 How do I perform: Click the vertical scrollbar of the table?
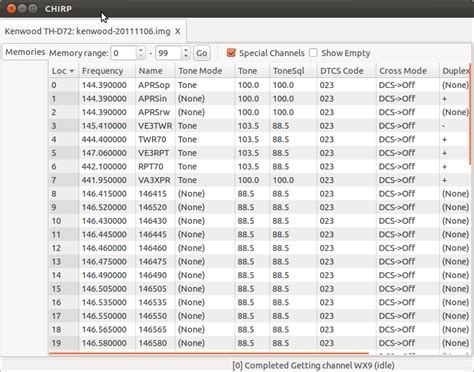click(x=470, y=113)
